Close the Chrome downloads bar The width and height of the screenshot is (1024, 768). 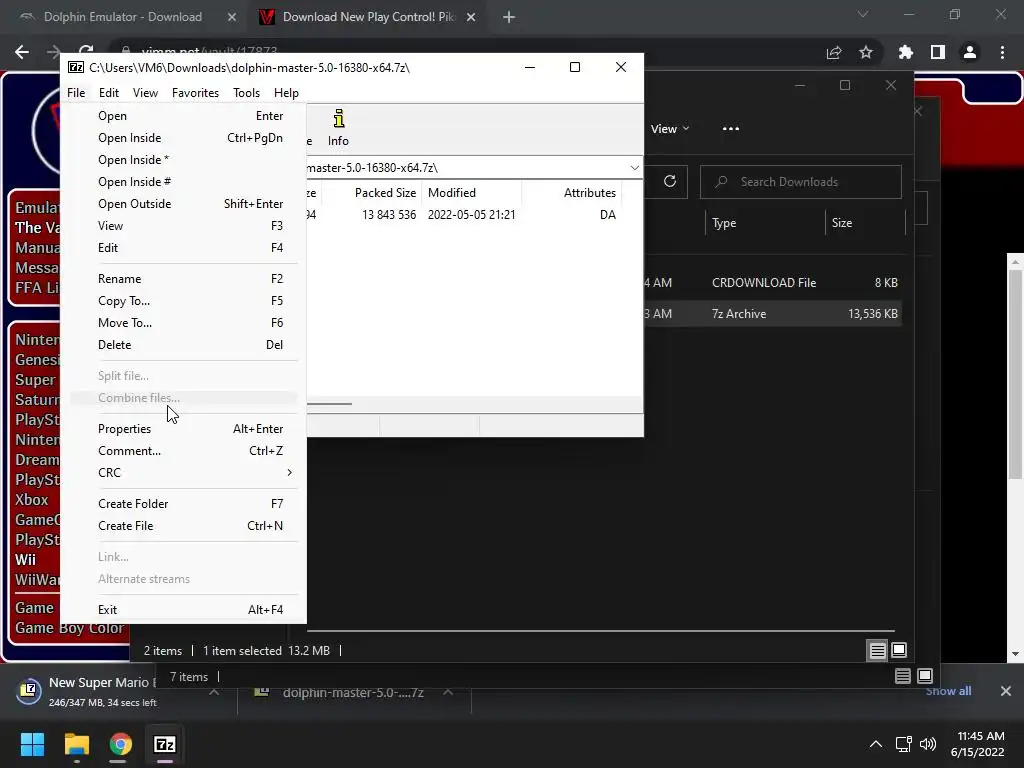(1006, 691)
